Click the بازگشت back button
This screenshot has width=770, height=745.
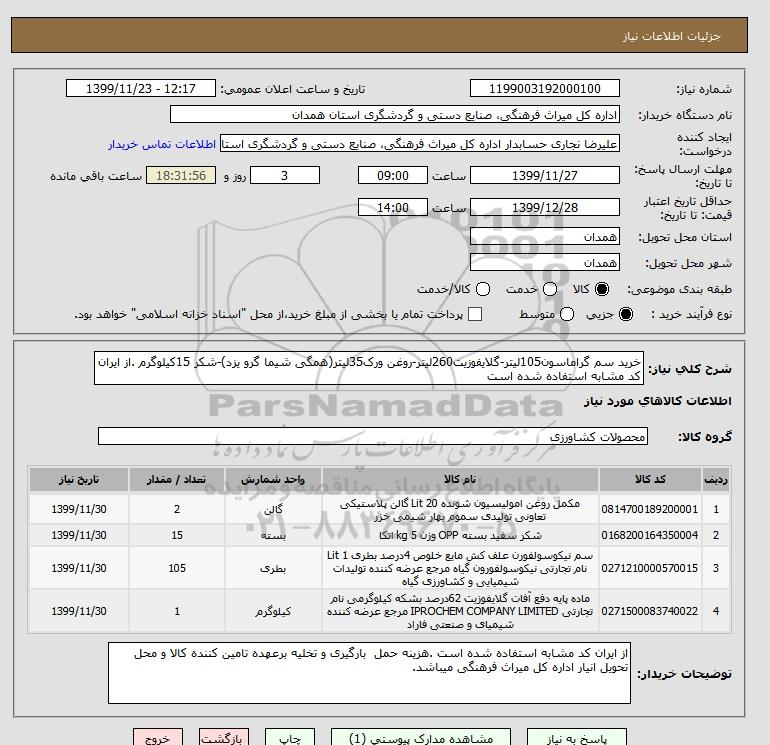224,738
